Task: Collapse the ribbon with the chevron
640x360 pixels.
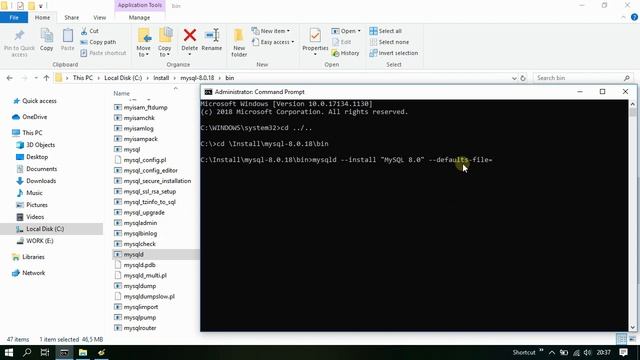Action: pyautogui.click(x=623, y=18)
